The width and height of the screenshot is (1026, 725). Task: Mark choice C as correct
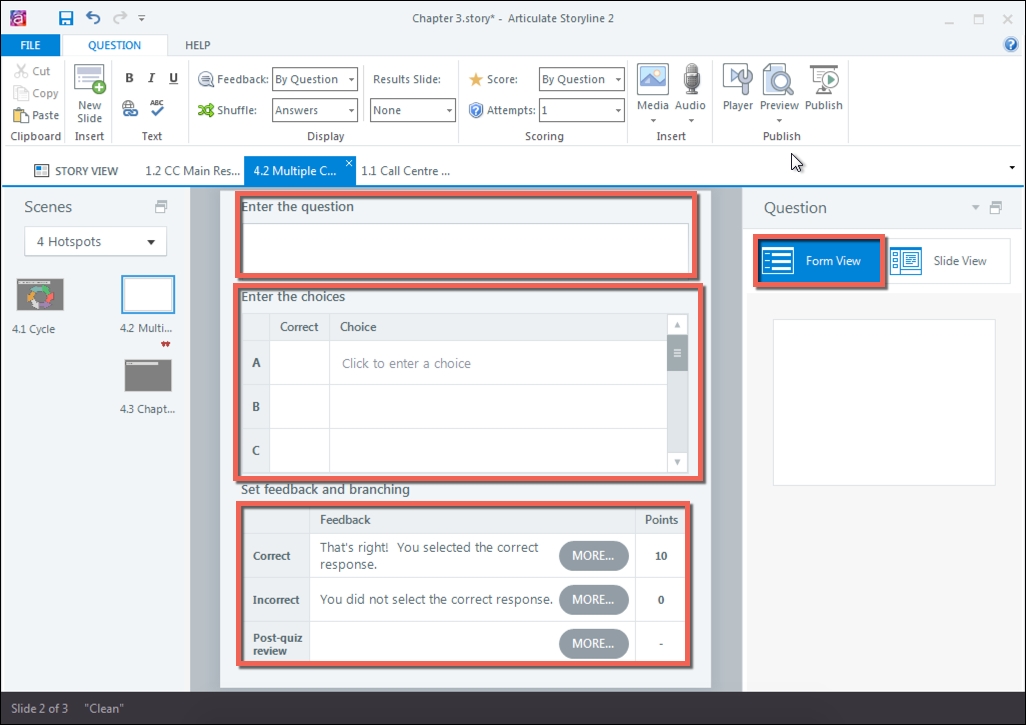pos(299,450)
